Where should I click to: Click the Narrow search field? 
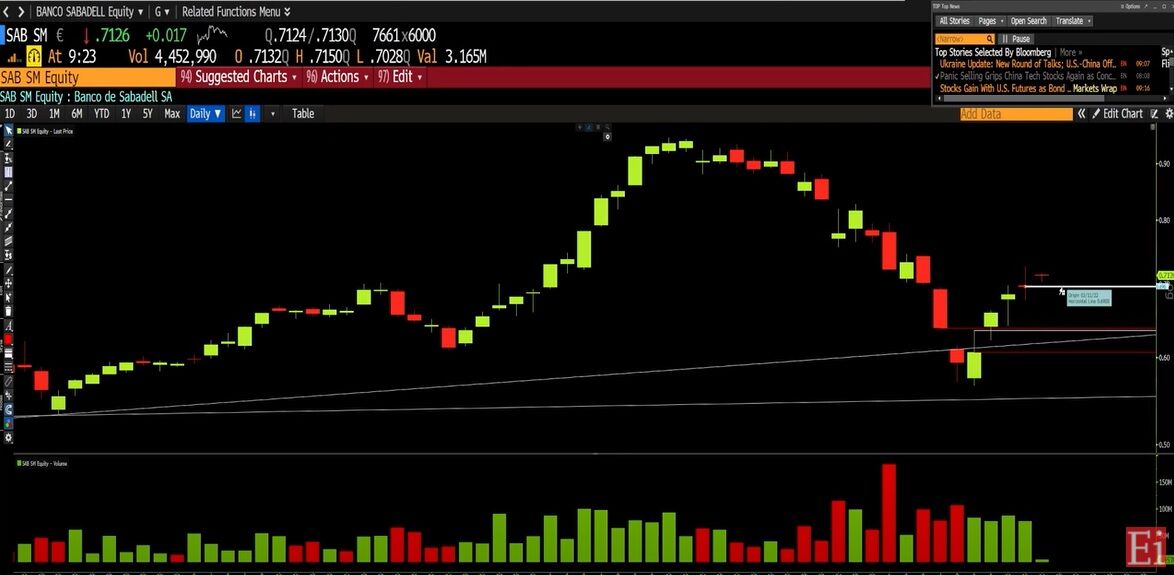tap(965, 39)
